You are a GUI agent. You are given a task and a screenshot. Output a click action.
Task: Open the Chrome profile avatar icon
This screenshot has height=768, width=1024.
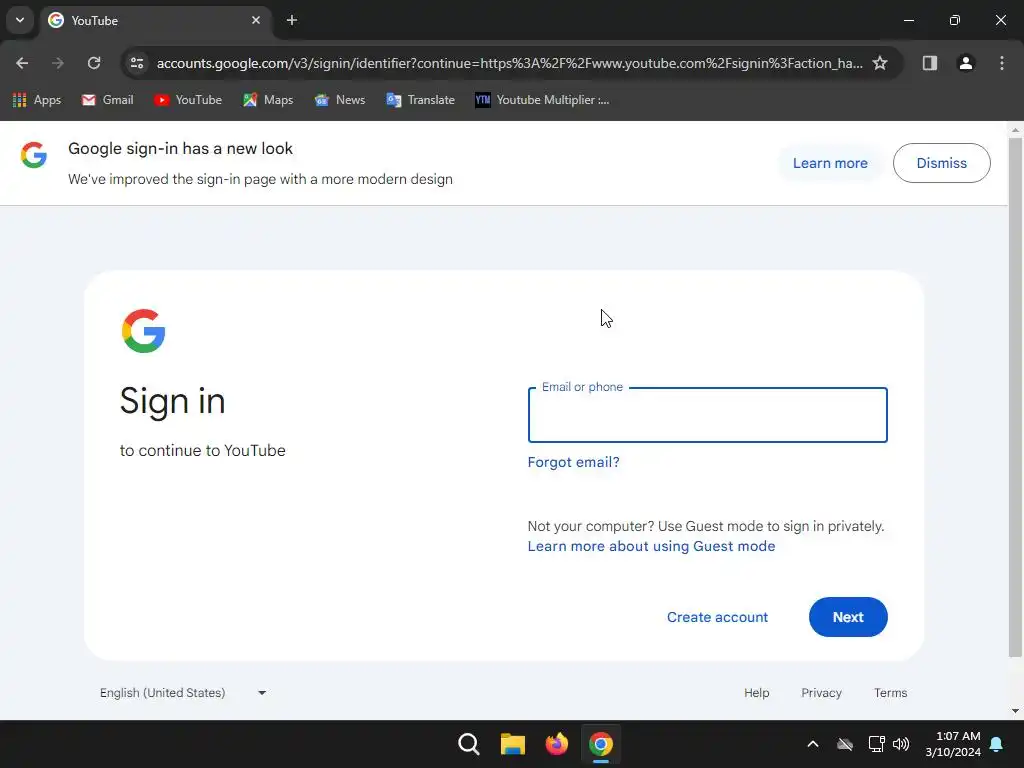tap(965, 63)
